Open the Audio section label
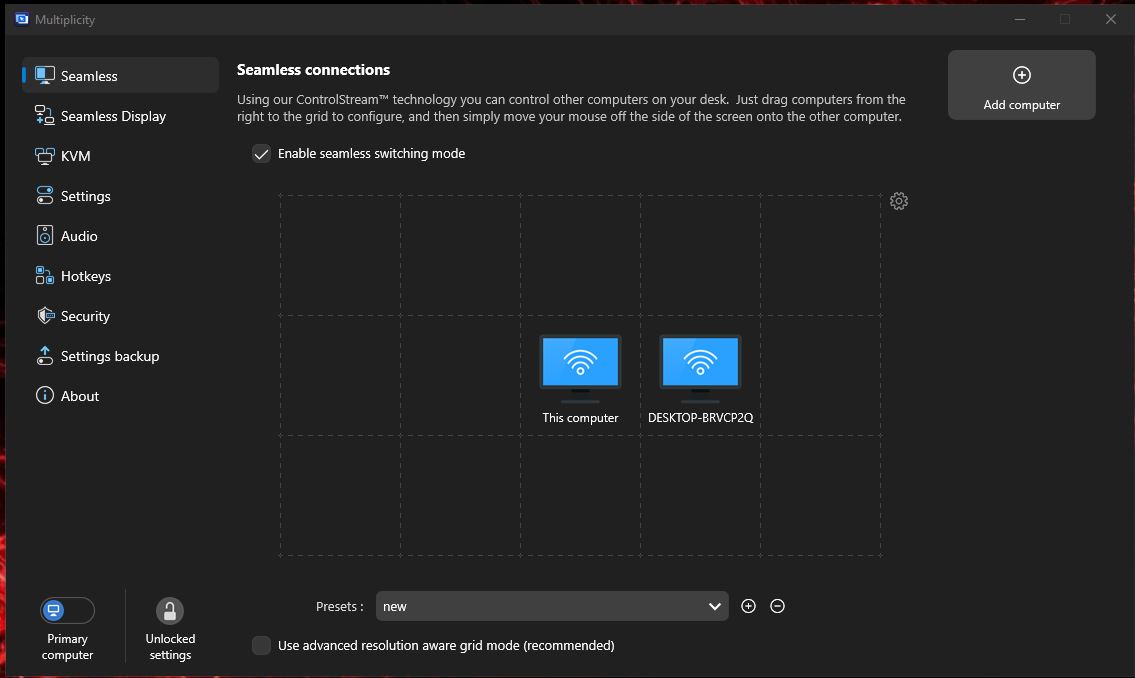The width and height of the screenshot is (1135, 678). pos(79,236)
